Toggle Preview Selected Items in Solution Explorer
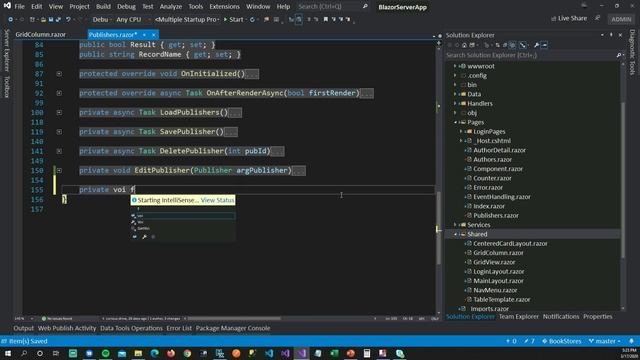This screenshot has height=360, width=640. coord(544,45)
